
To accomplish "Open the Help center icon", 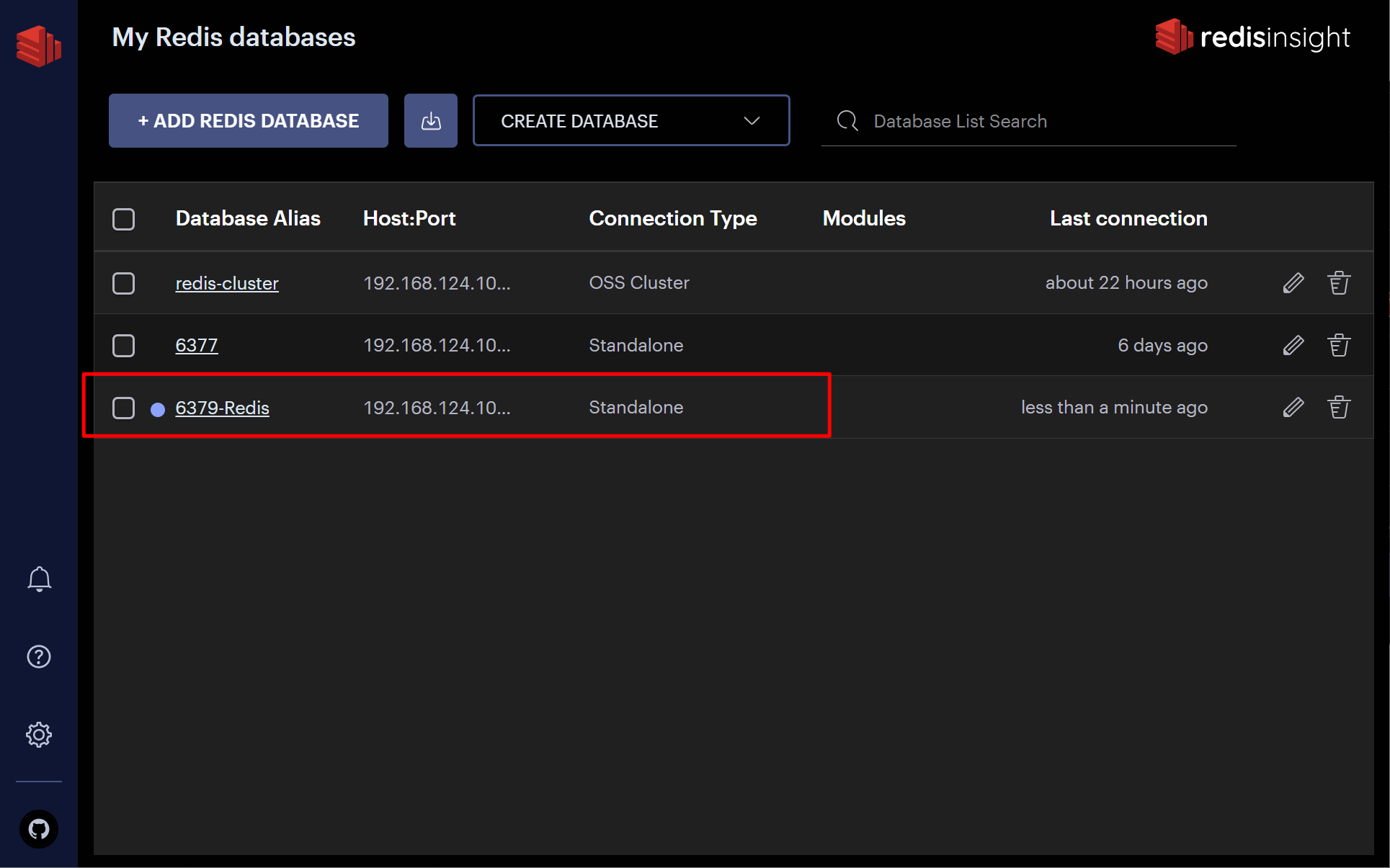I will (38, 656).
